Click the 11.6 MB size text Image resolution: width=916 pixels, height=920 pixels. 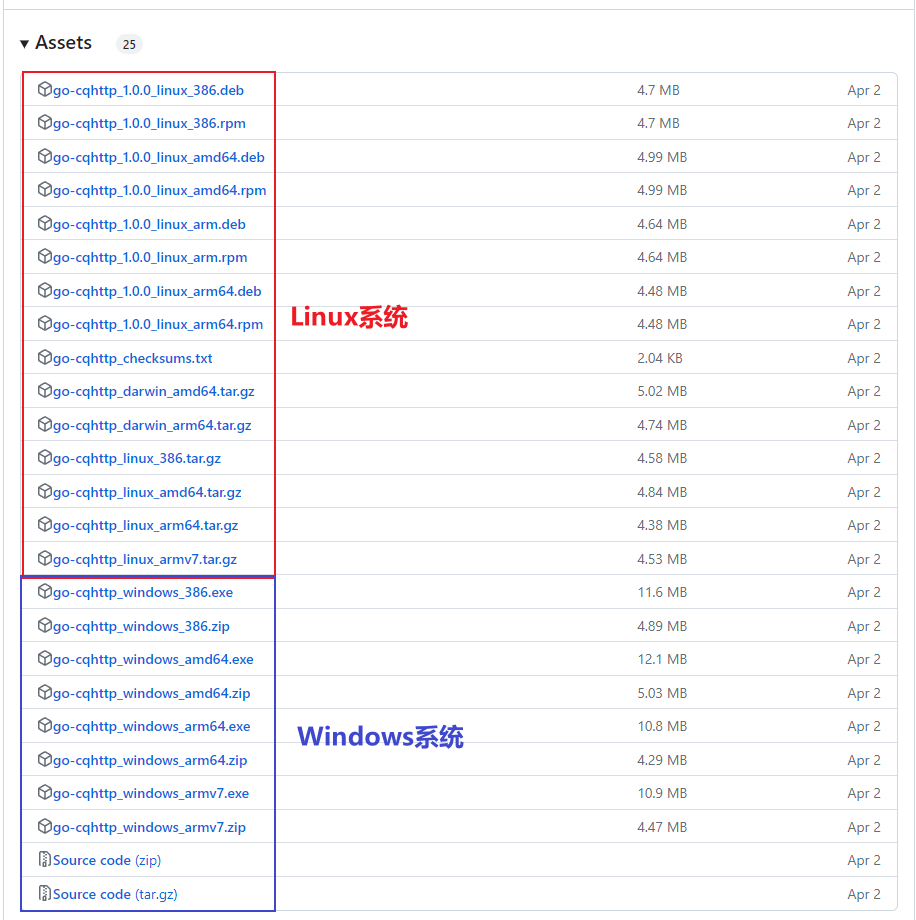click(662, 592)
